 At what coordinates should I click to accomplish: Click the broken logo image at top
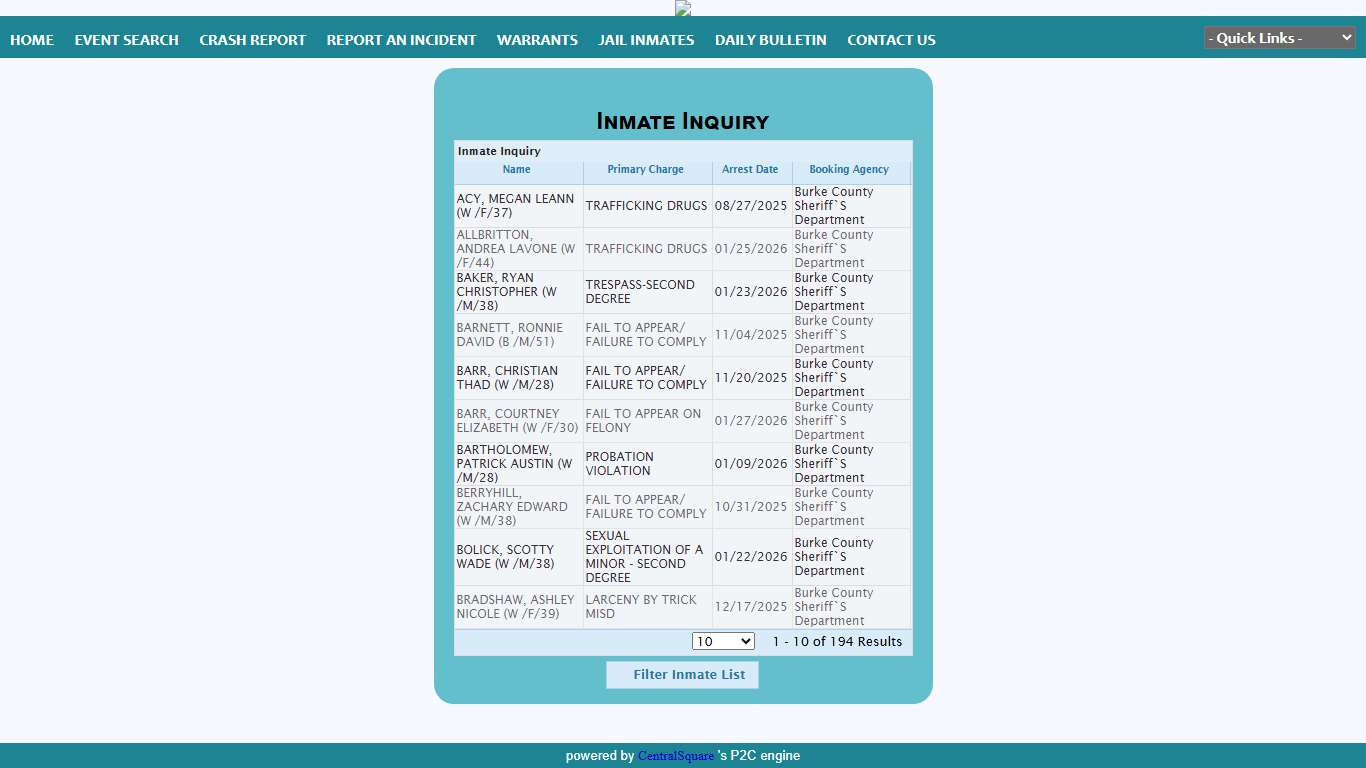[x=683, y=9]
